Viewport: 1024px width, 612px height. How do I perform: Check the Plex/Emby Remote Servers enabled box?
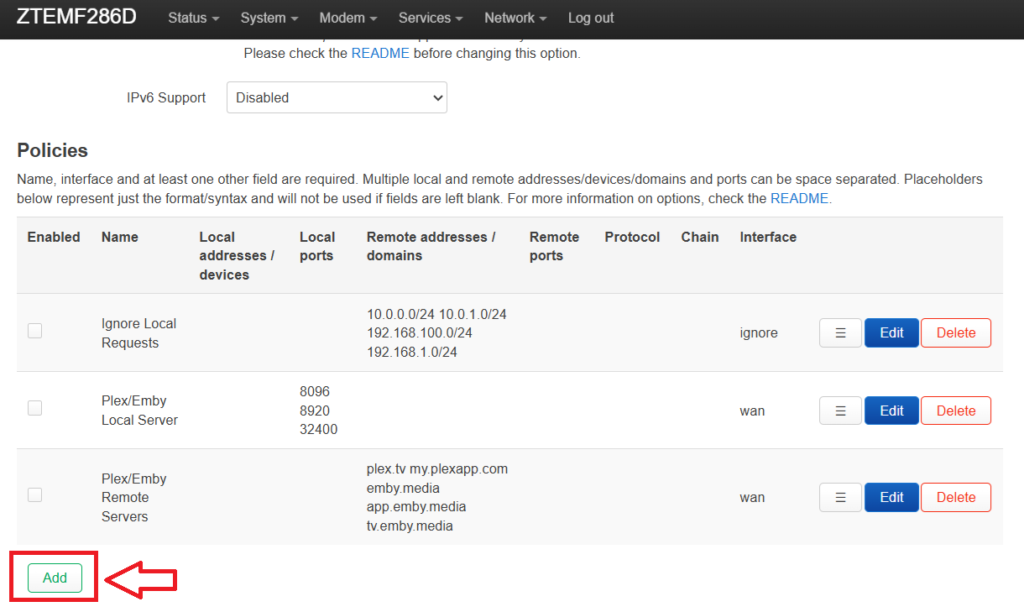click(x=35, y=495)
